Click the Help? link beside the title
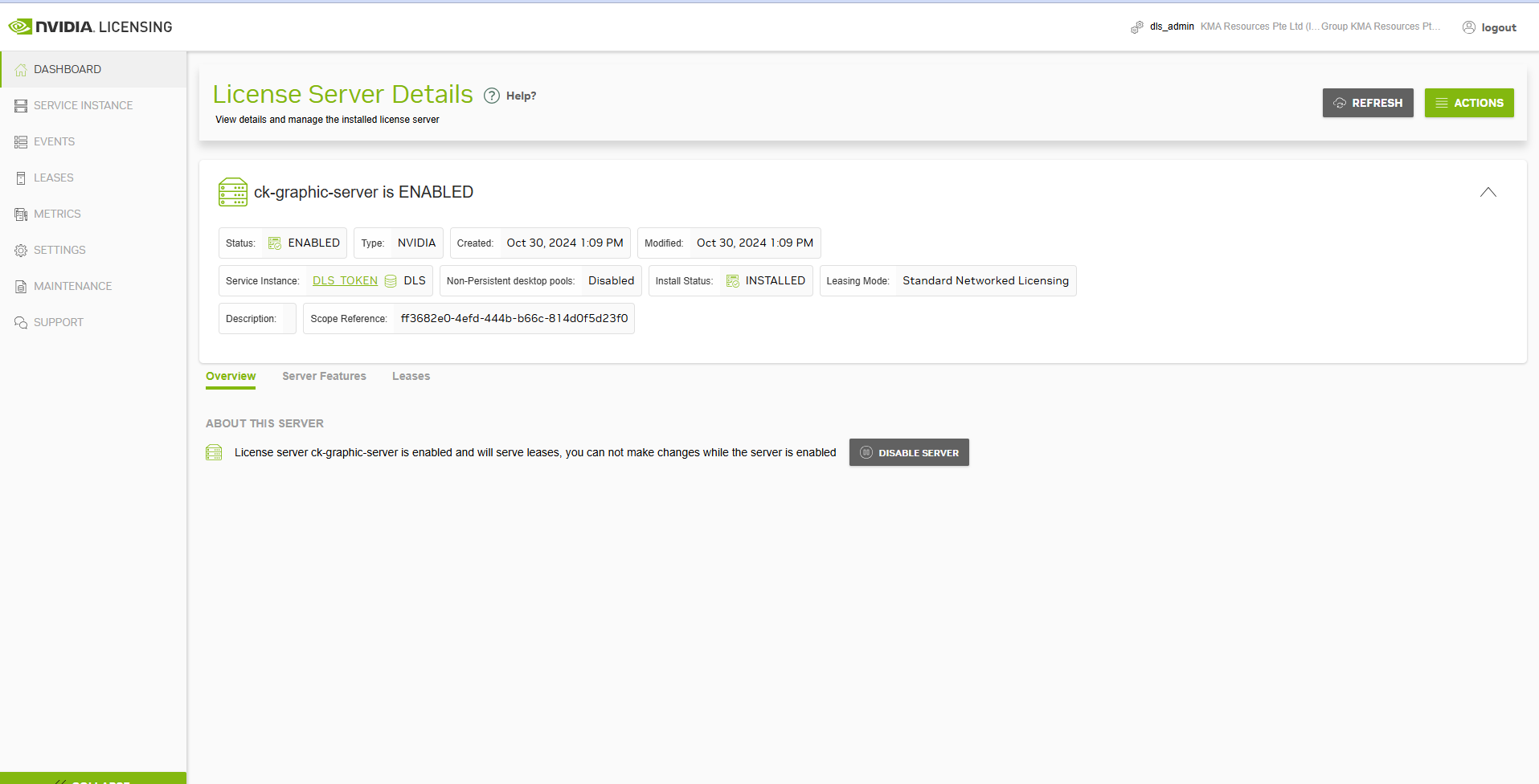Image resolution: width=1539 pixels, height=784 pixels. click(x=521, y=96)
